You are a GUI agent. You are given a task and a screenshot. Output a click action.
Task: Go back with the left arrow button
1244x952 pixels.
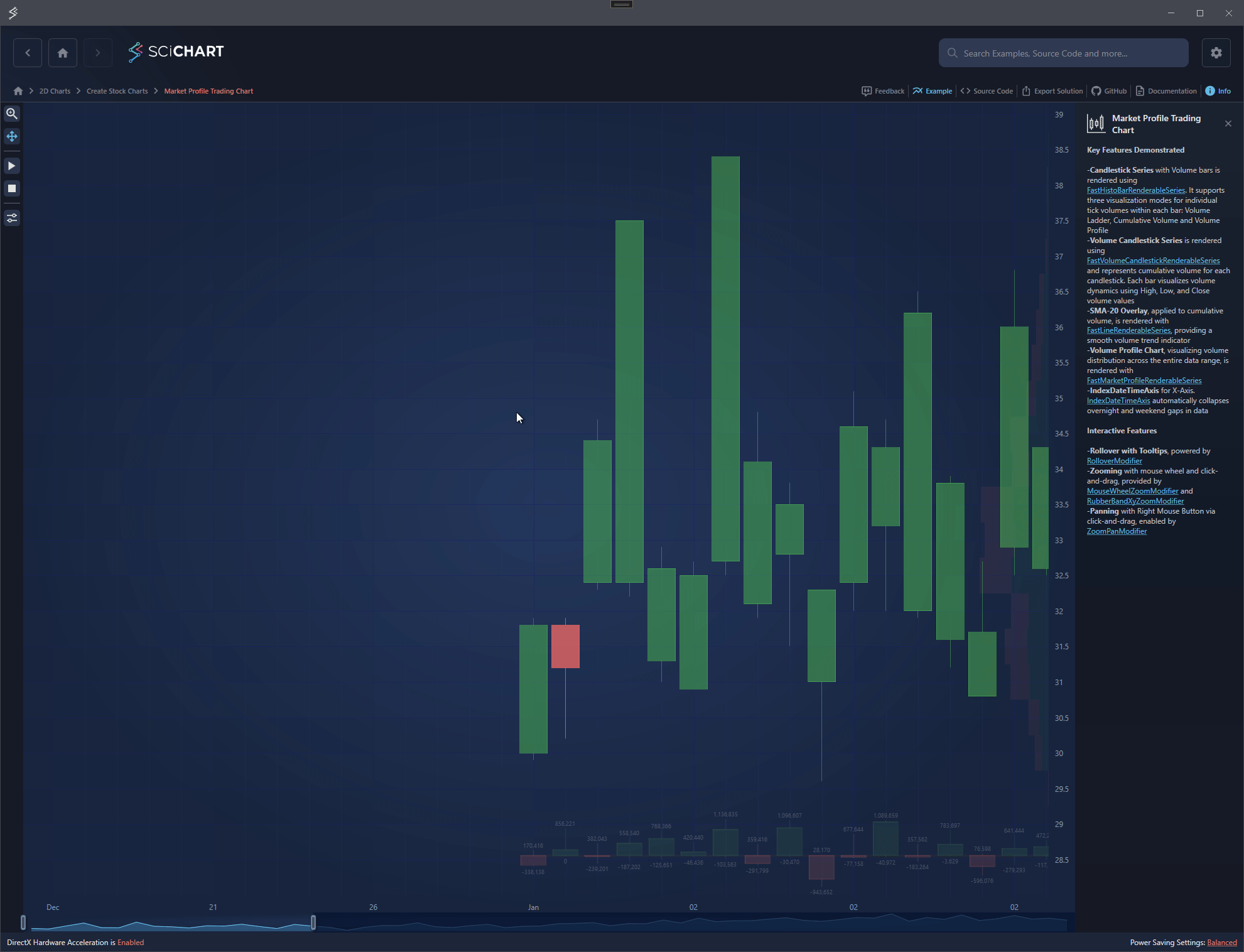(28, 53)
